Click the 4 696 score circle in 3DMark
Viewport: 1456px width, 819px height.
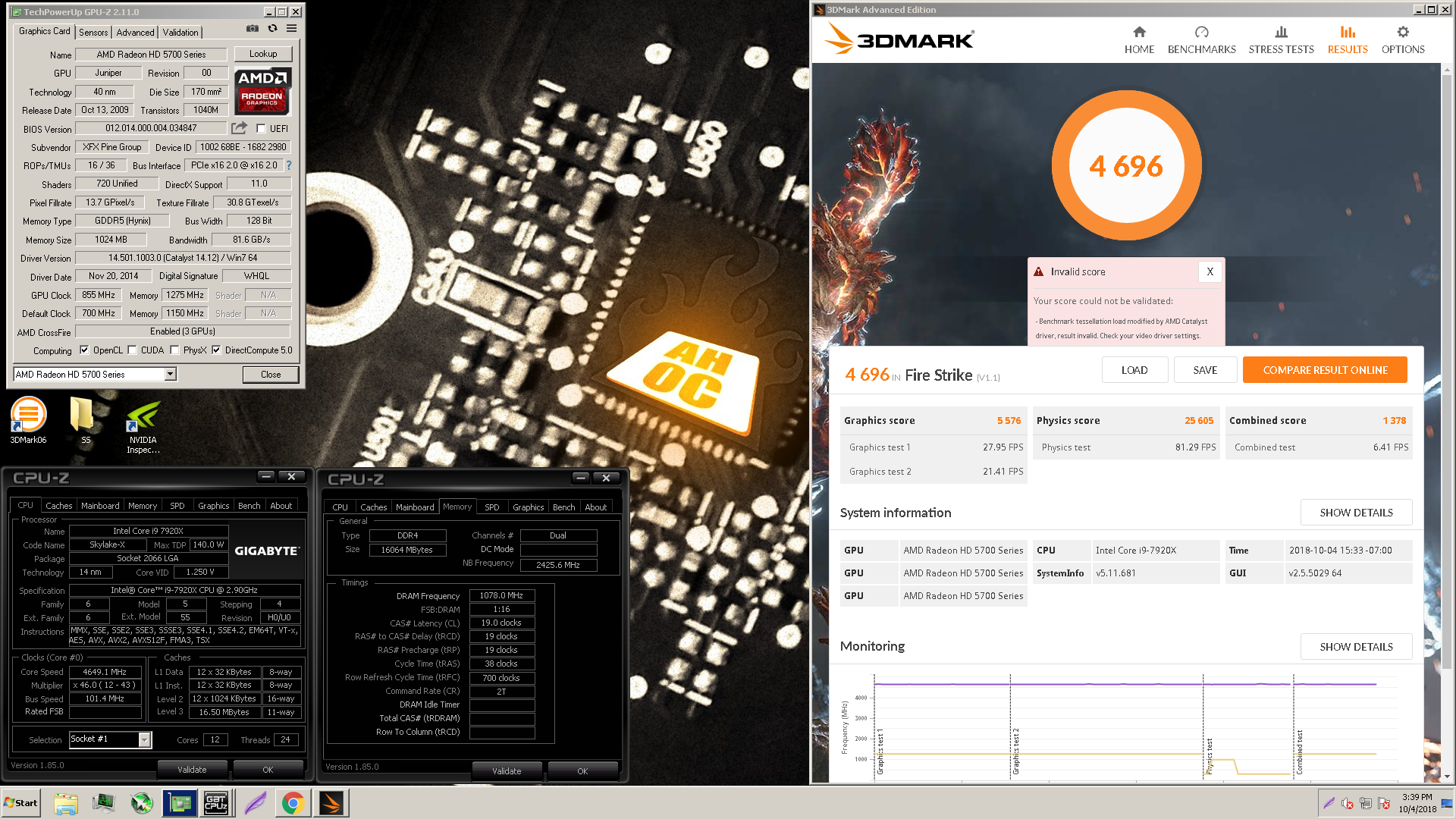[1126, 165]
